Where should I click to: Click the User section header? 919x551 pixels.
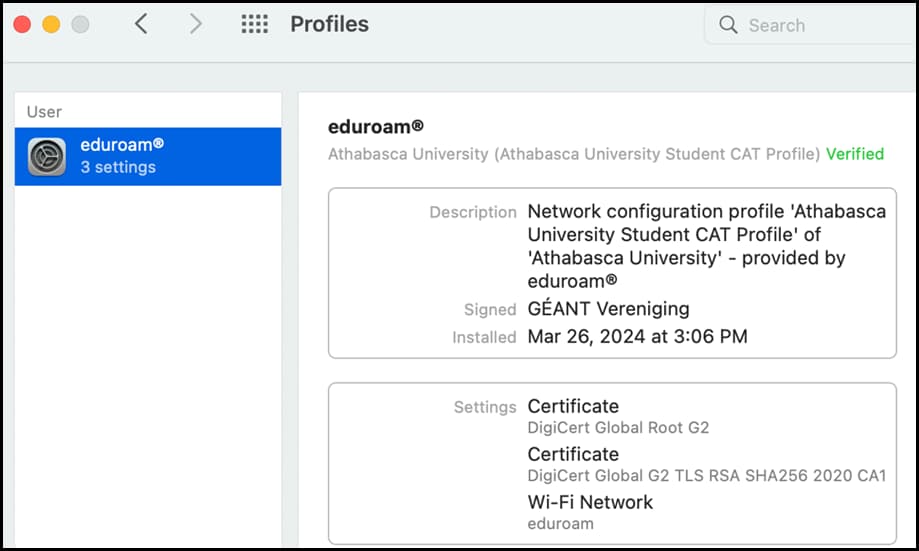click(x=45, y=111)
